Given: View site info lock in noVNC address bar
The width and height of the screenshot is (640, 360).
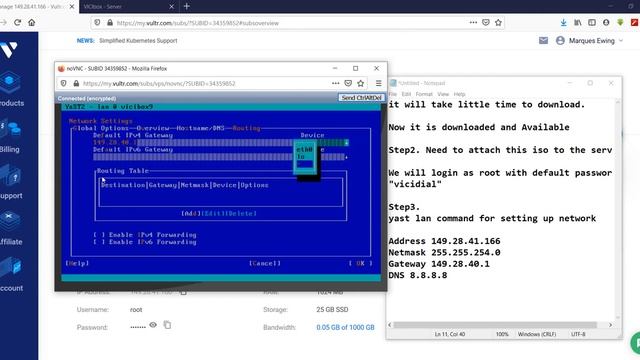Looking at the screenshot, I should click(x=76, y=83).
